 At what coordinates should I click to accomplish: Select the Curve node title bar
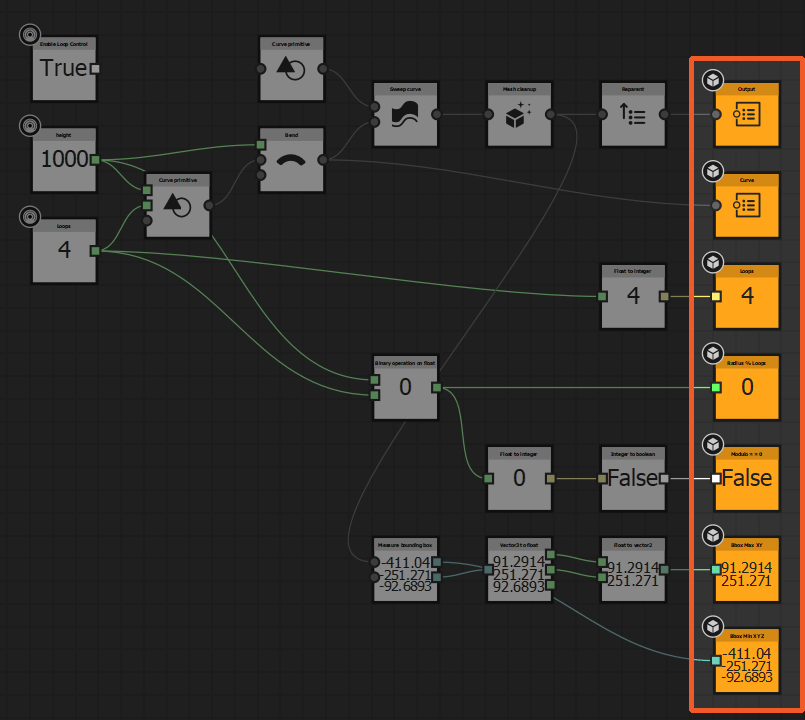pos(747,181)
